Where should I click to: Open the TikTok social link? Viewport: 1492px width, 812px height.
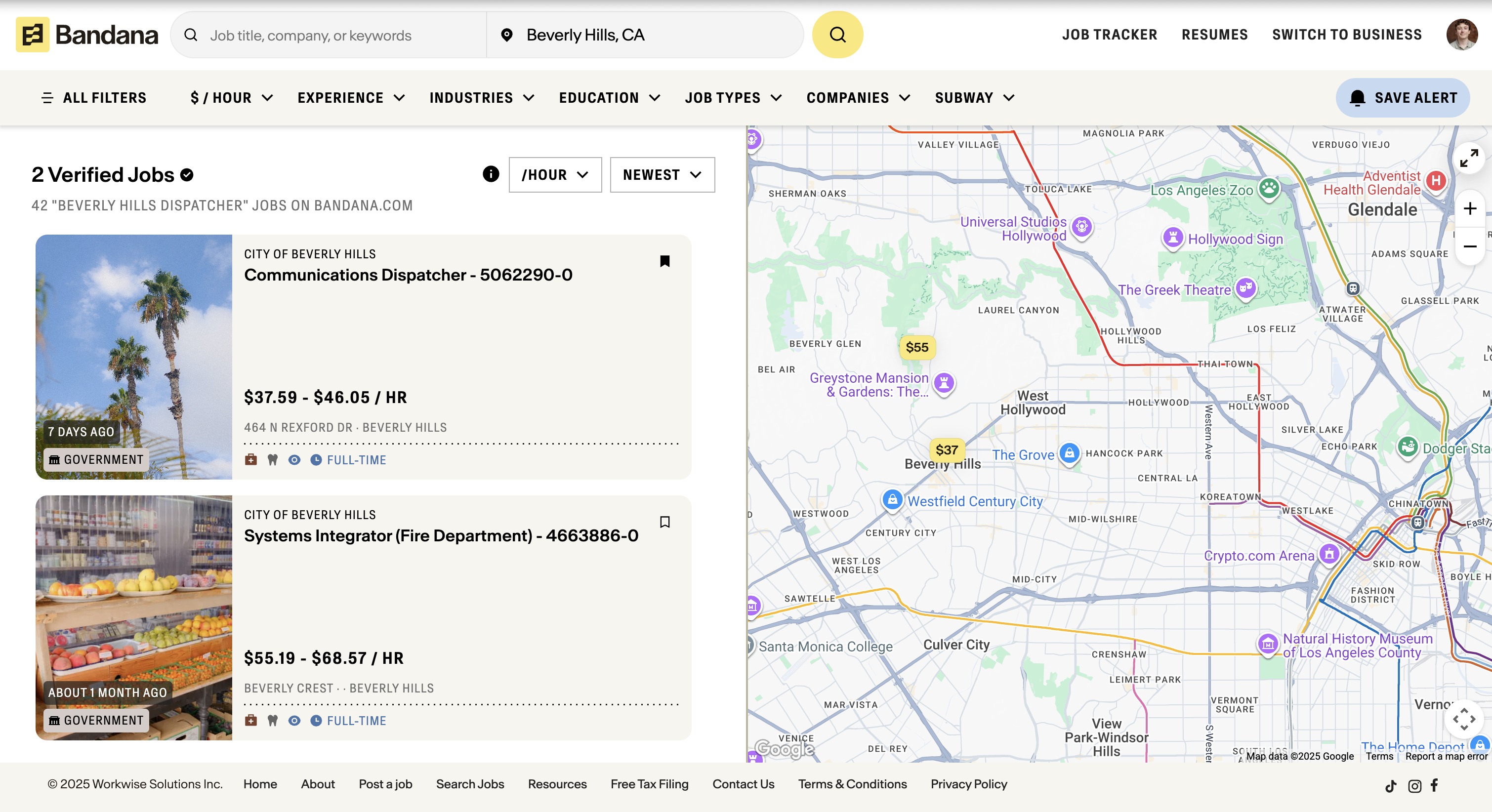point(1391,785)
